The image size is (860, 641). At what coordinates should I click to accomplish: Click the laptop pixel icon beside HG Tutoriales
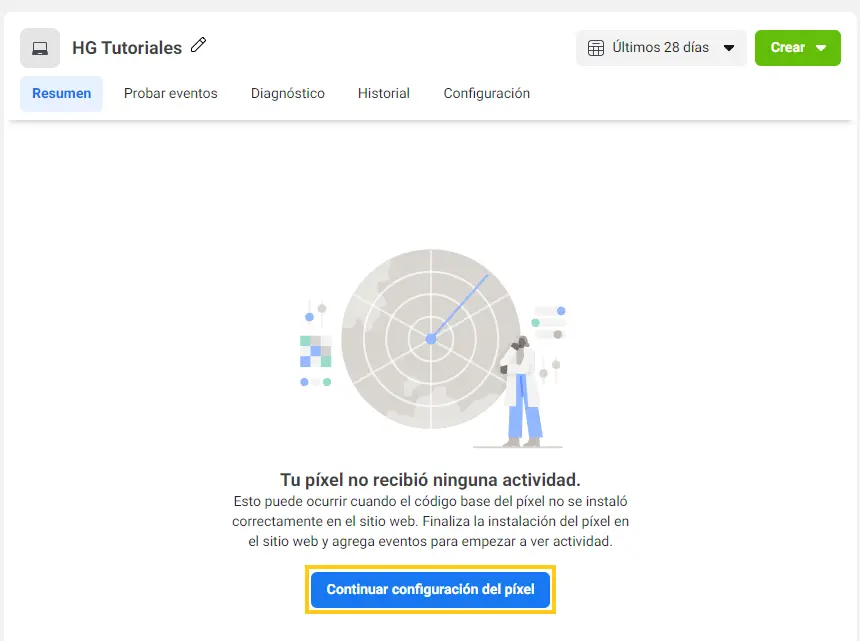[40, 48]
